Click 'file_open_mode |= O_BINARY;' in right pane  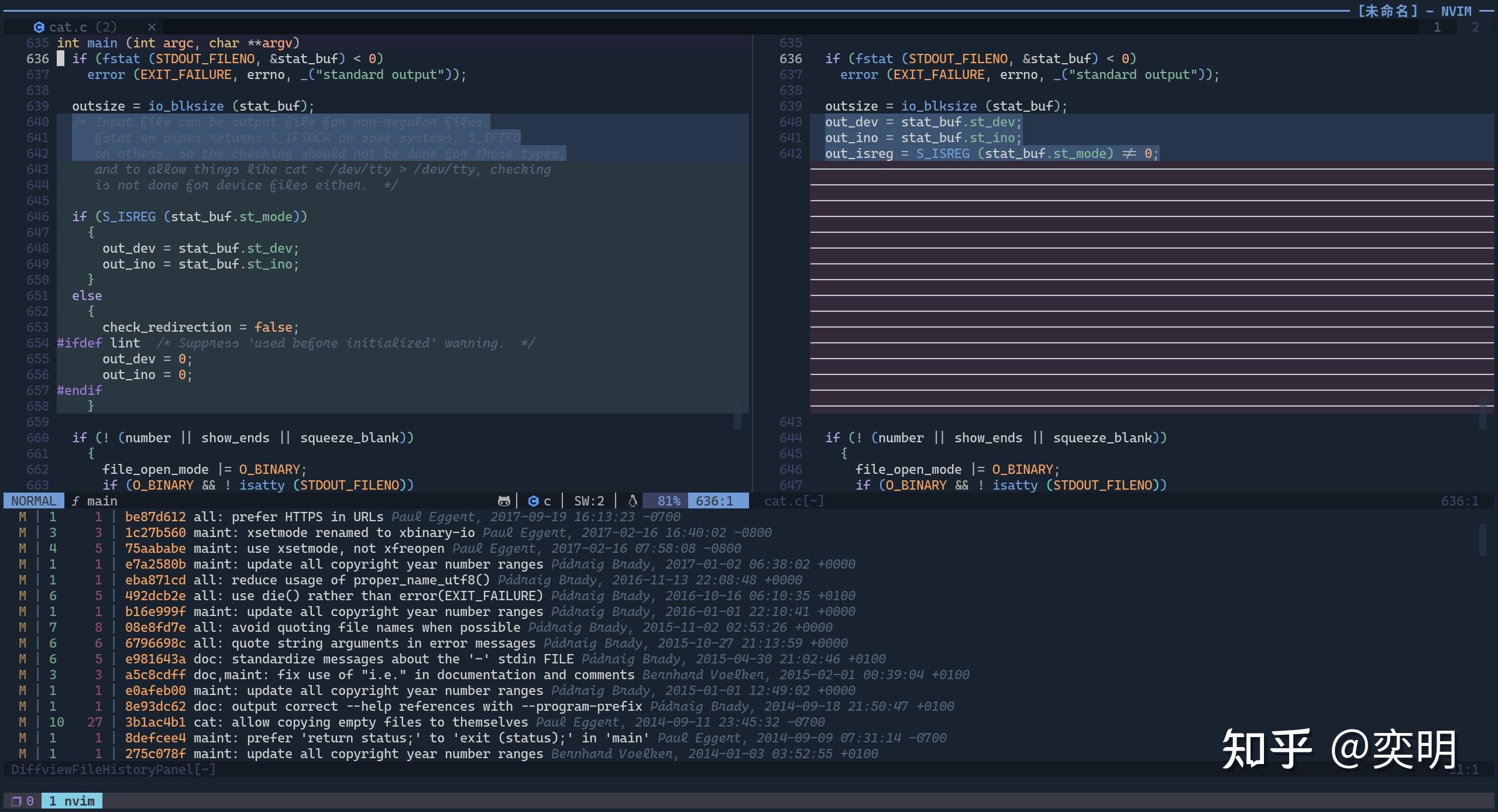point(958,470)
